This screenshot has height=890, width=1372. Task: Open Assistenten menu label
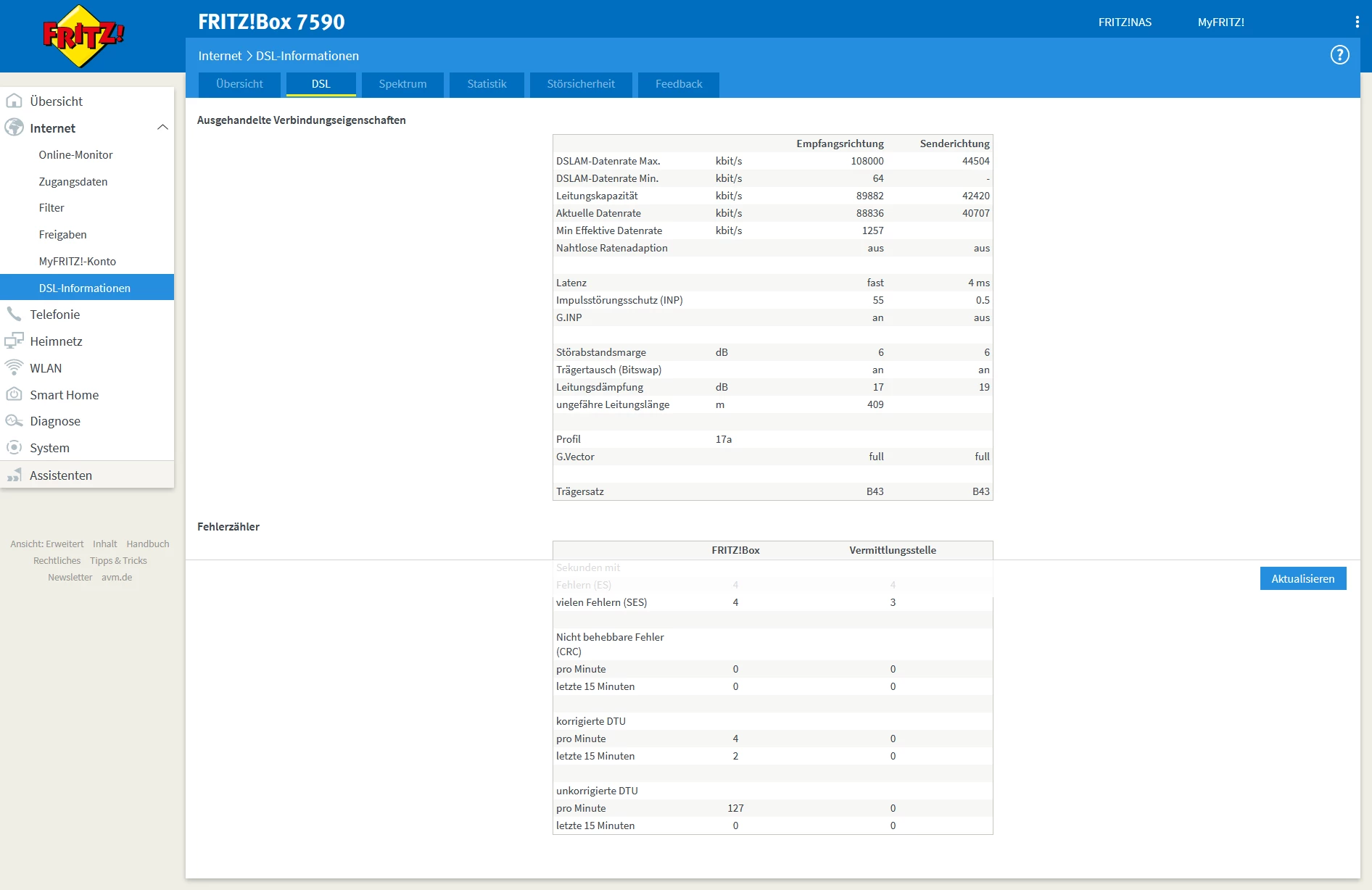click(x=61, y=475)
